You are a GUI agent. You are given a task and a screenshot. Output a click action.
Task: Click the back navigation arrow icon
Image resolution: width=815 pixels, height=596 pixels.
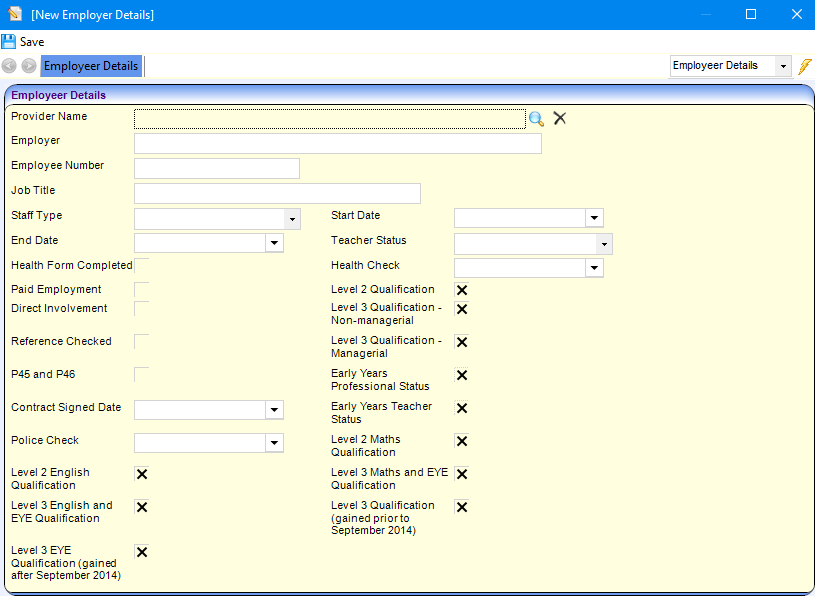click(9, 66)
